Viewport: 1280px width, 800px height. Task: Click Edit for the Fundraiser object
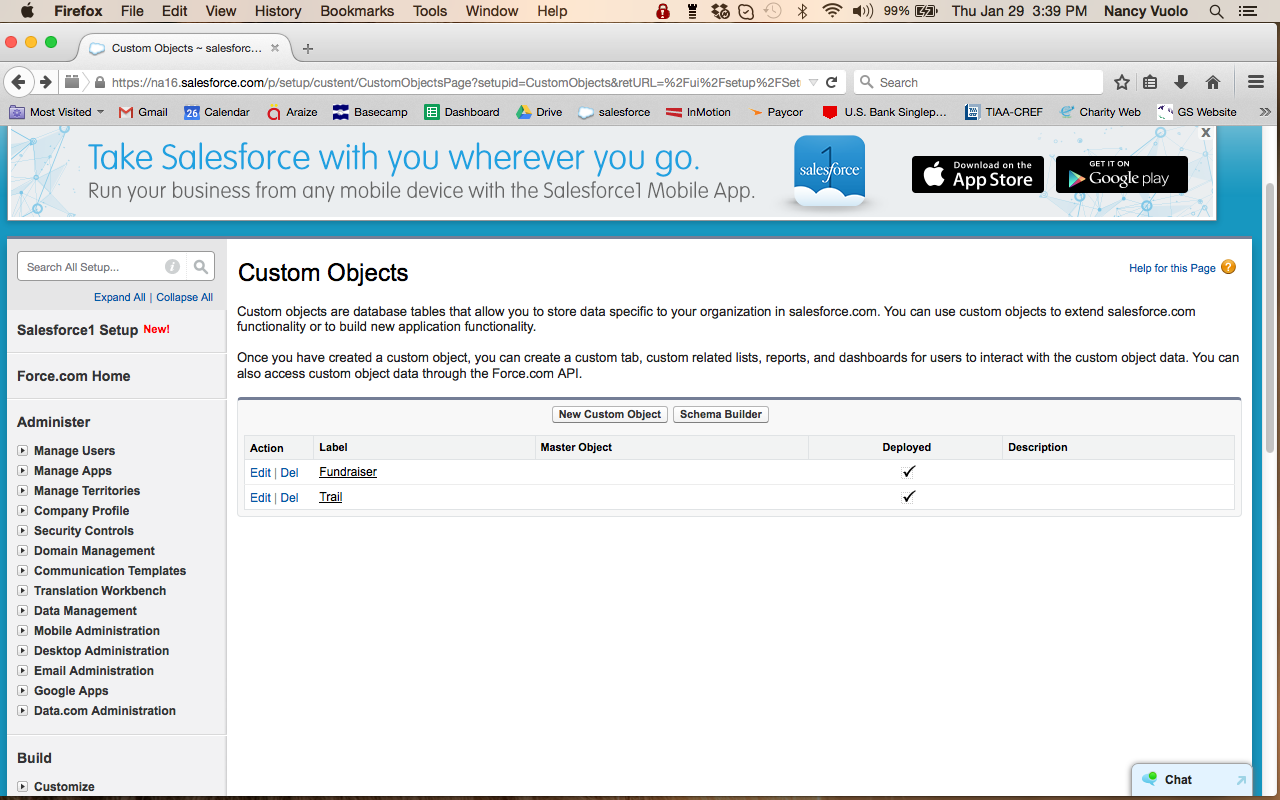point(260,472)
